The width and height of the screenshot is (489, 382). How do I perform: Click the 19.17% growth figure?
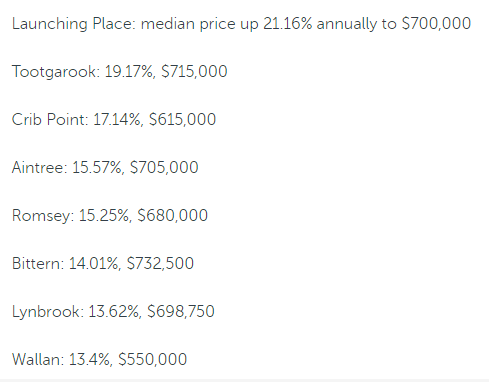(130, 72)
